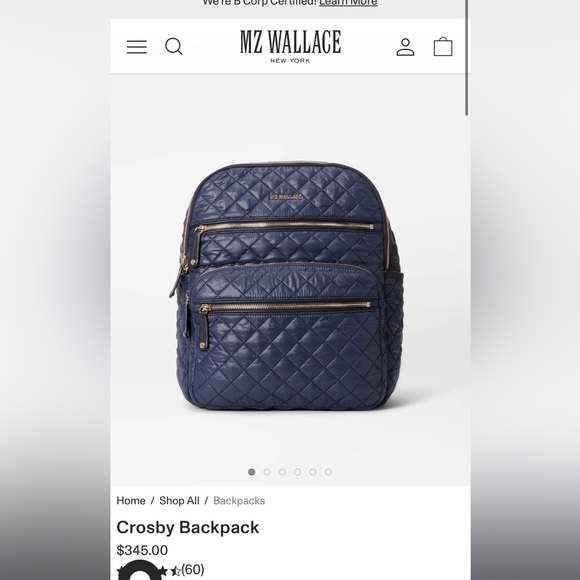Select the fourth carousel dot indicator
Image resolution: width=580 pixels, height=580 pixels.
297,472
